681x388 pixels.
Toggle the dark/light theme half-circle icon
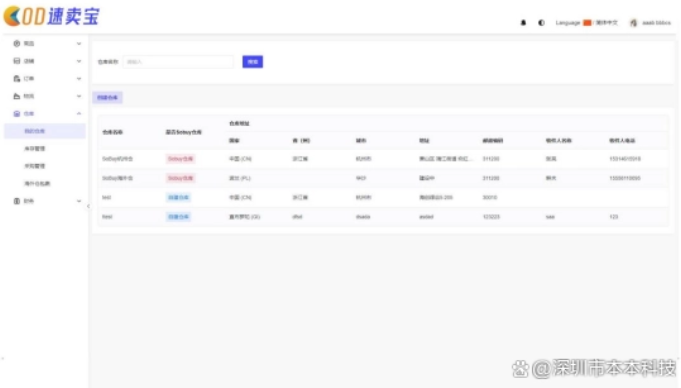541,23
